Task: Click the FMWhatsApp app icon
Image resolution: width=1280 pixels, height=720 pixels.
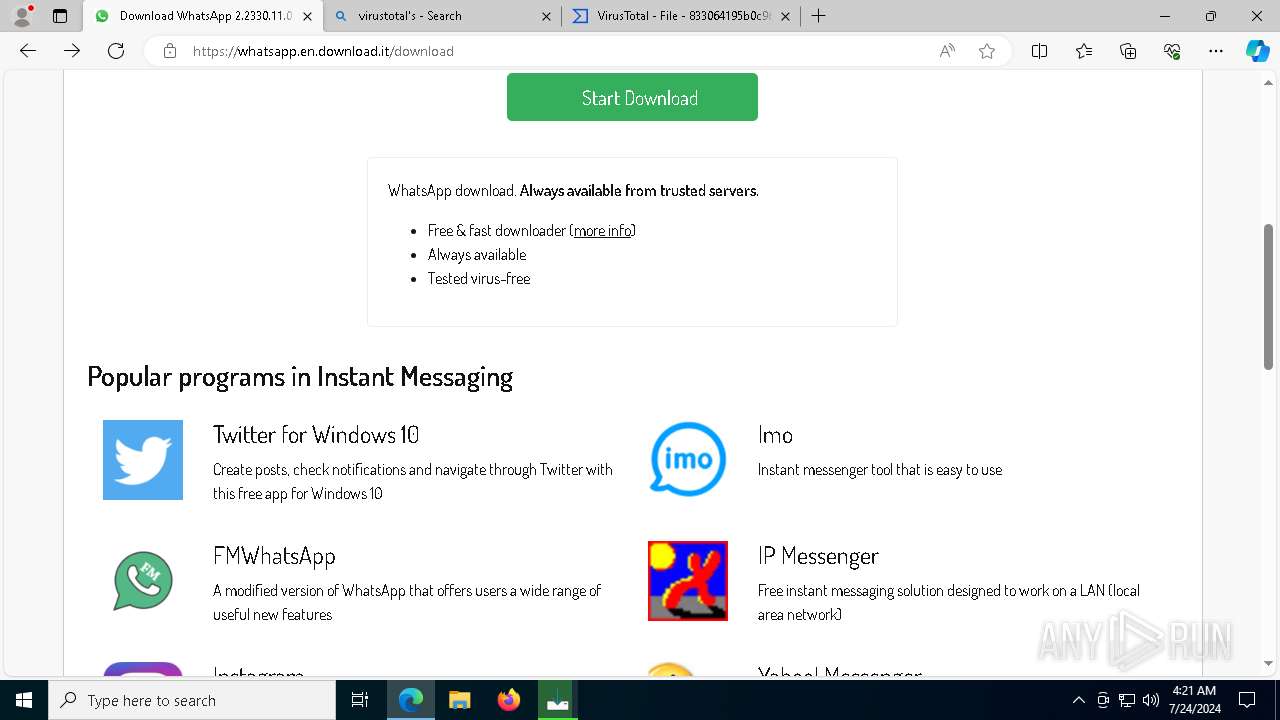Action: click(143, 581)
